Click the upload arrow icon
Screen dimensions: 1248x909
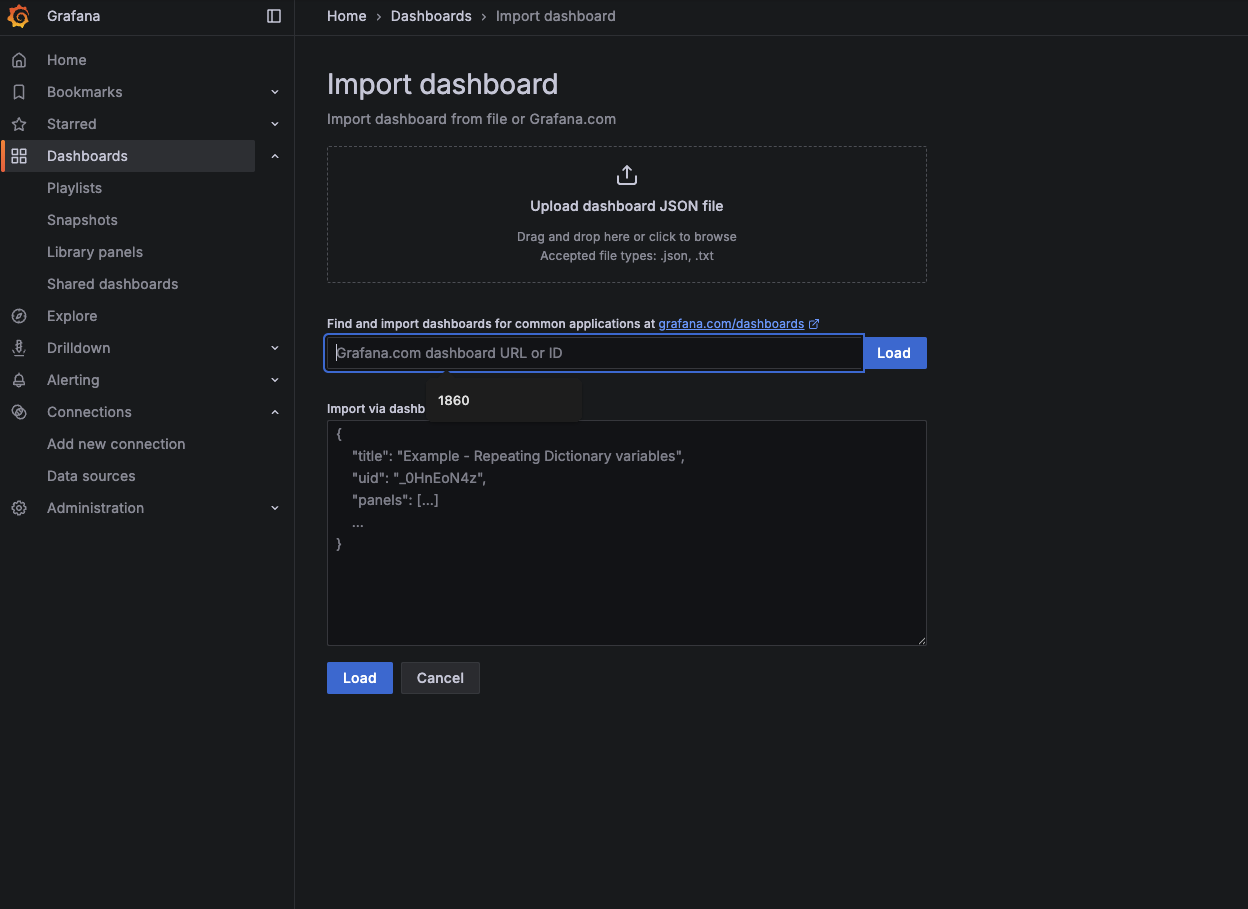pos(627,175)
